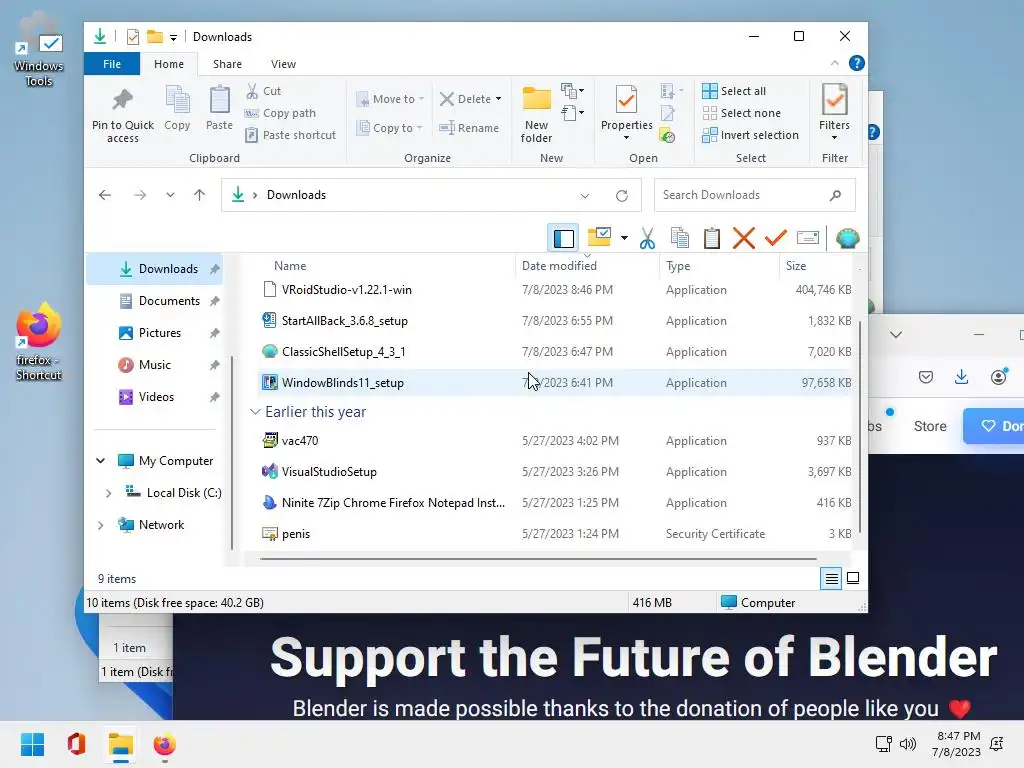Navigate back with the left arrow

click(x=104, y=195)
